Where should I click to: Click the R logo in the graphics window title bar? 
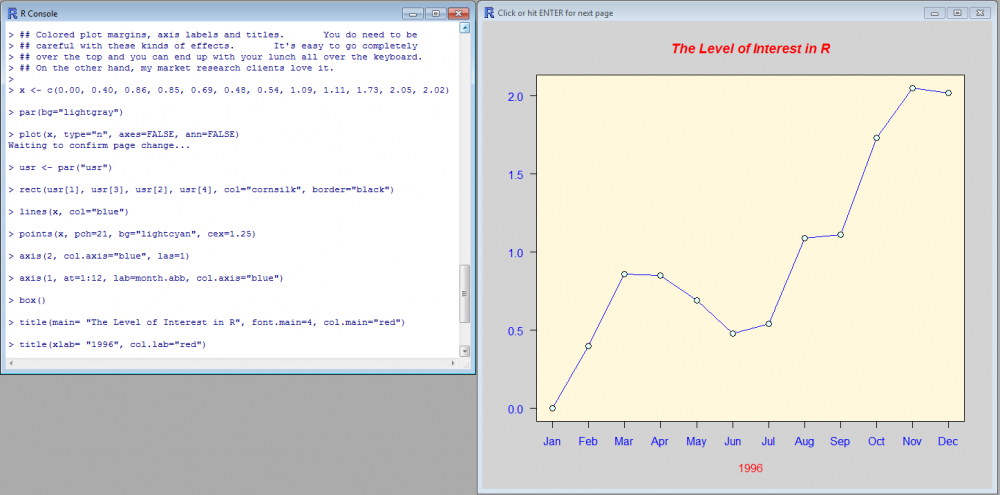[489, 12]
